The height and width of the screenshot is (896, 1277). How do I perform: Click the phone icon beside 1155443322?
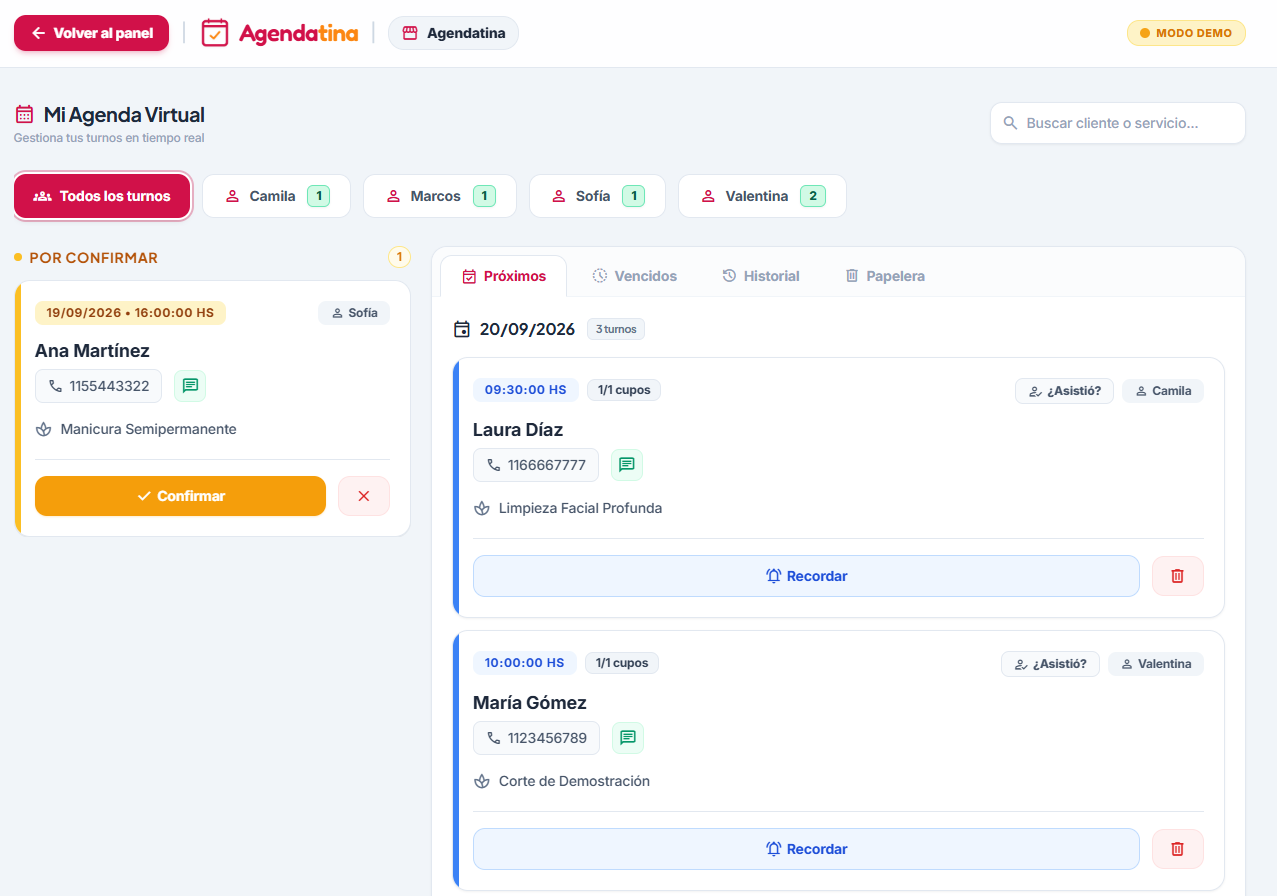click(x=55, y=386)
